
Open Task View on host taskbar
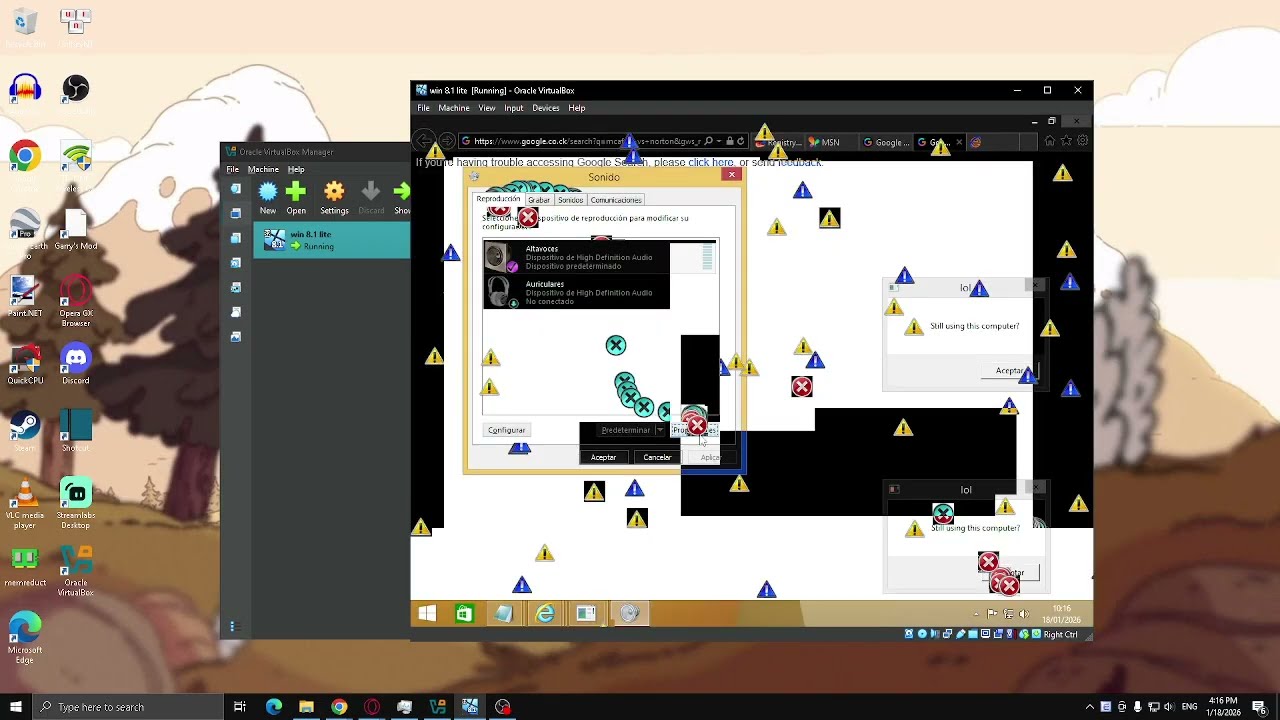click(x=240, y=707)
